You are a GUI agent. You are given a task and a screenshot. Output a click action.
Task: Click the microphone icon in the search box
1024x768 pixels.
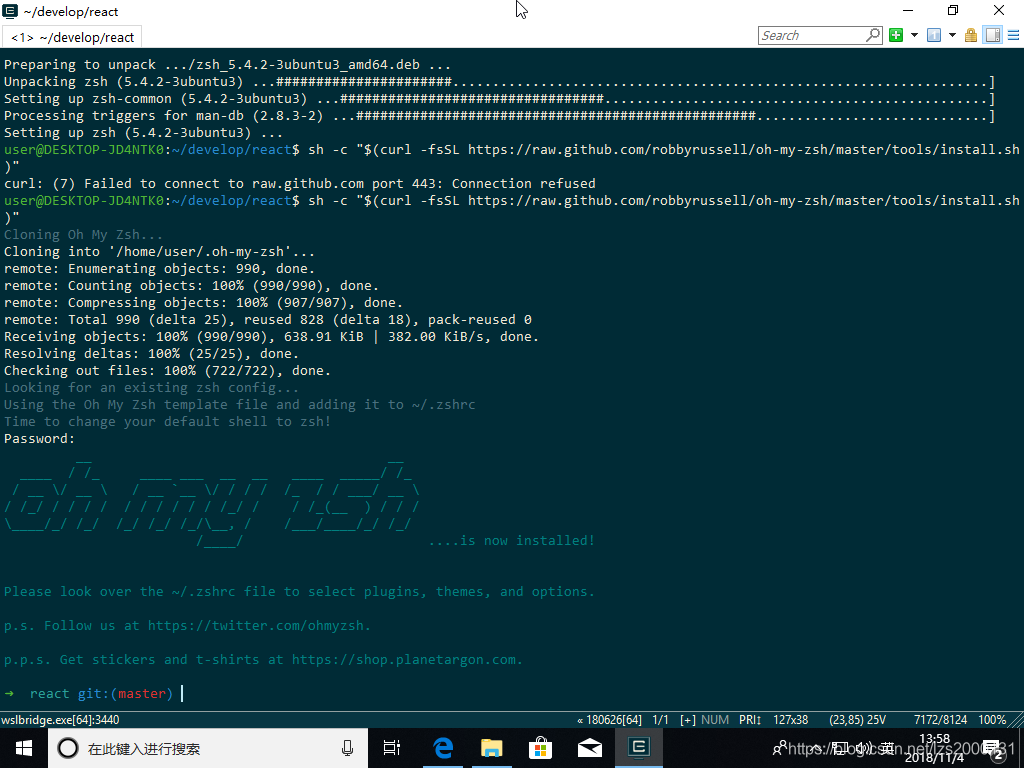click(x=347, y=748)
